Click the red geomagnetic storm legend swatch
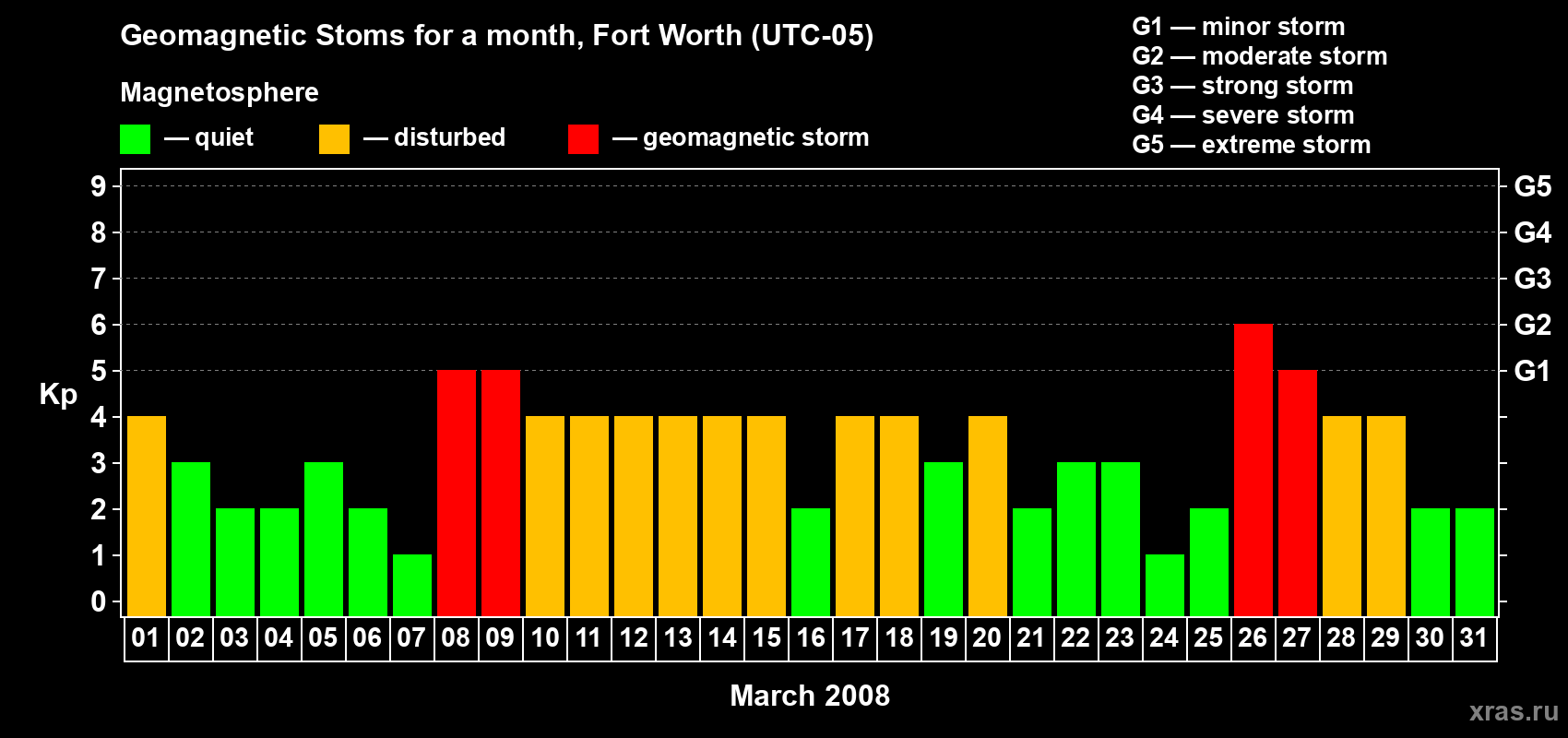This screenshot has width=1568, height=738. [x=583, y=139]
